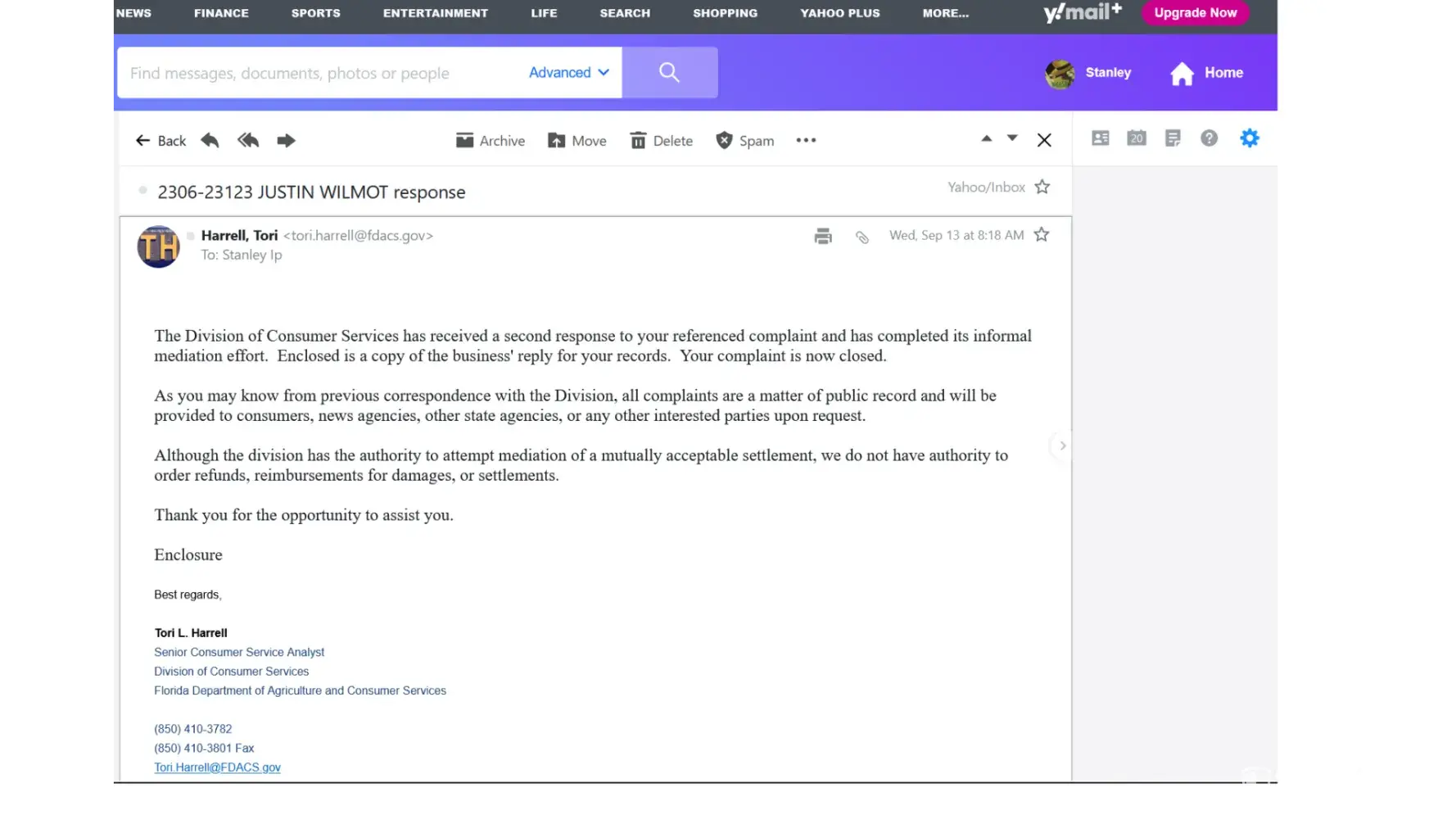Screen dimensions: 1456x819
Task: Open the Yahoo Plus menu item
Action: [840, 13]
